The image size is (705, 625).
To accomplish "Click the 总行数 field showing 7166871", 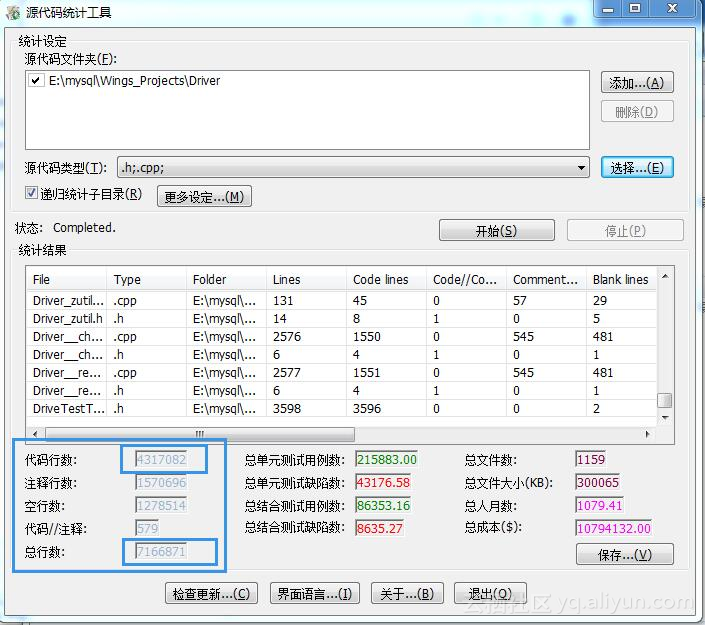I will pyautogui.click(x=161, y=551).
